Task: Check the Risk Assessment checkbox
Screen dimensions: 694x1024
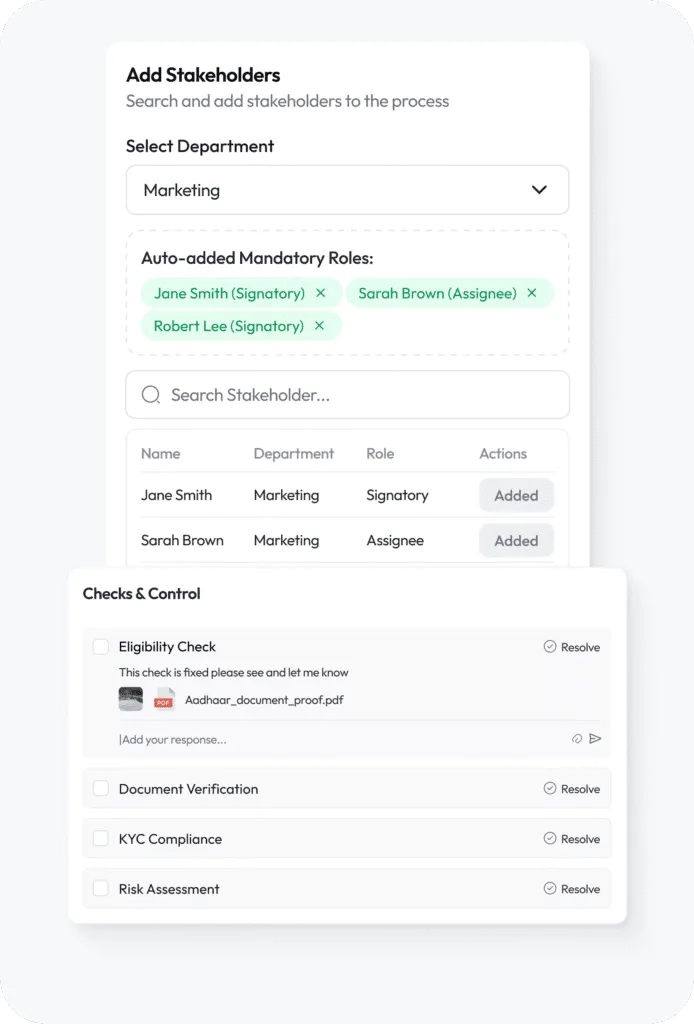Action: (101, 889)
